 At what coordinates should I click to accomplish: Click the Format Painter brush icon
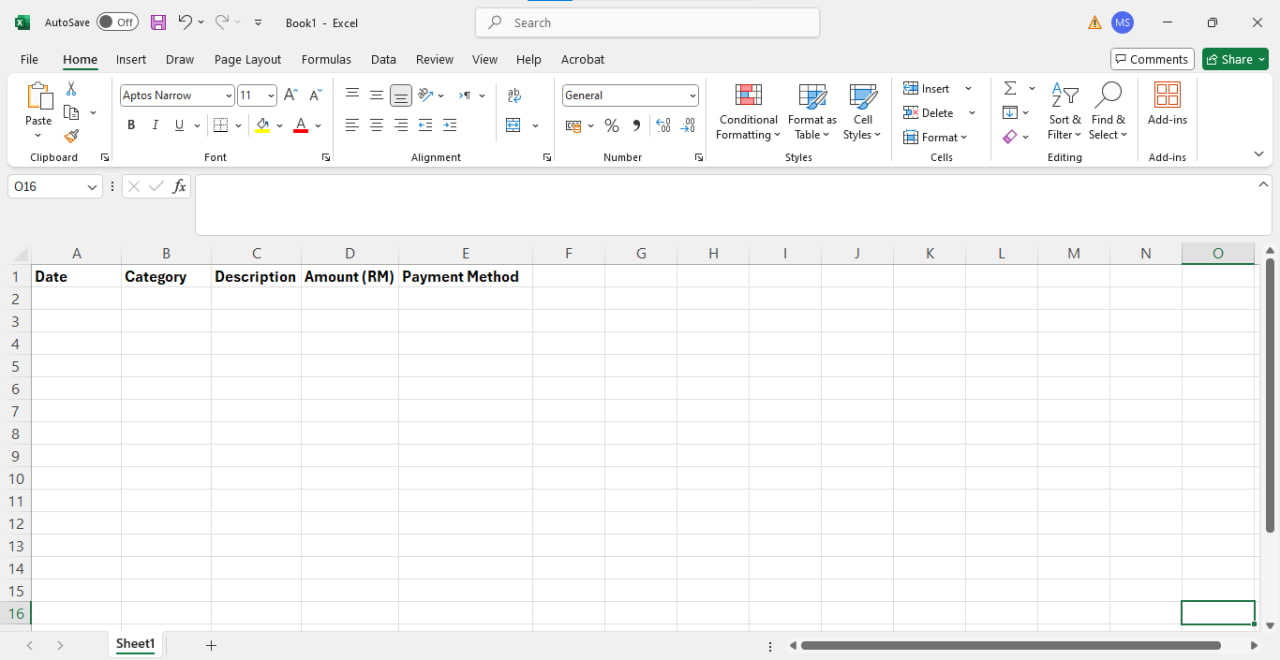coord(71,136)
